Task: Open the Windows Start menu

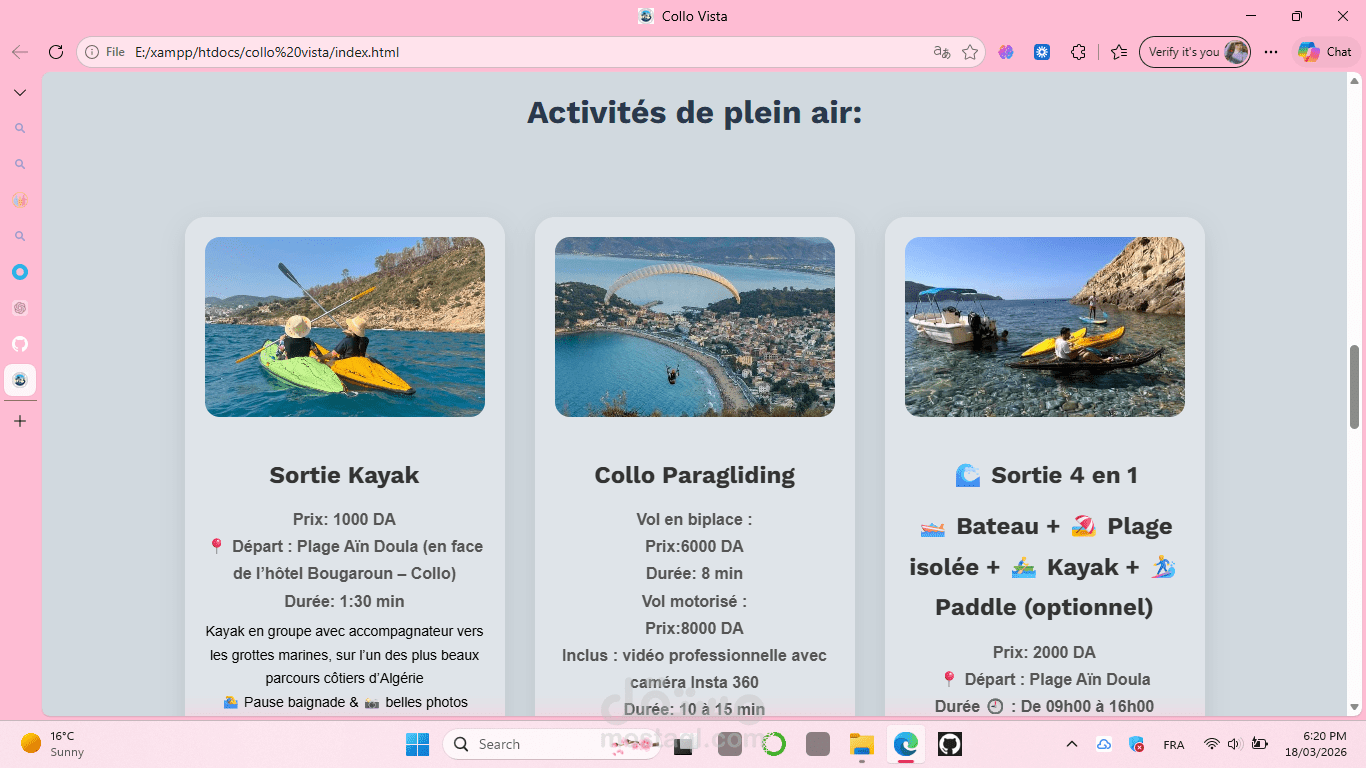Action: point(417,744)
